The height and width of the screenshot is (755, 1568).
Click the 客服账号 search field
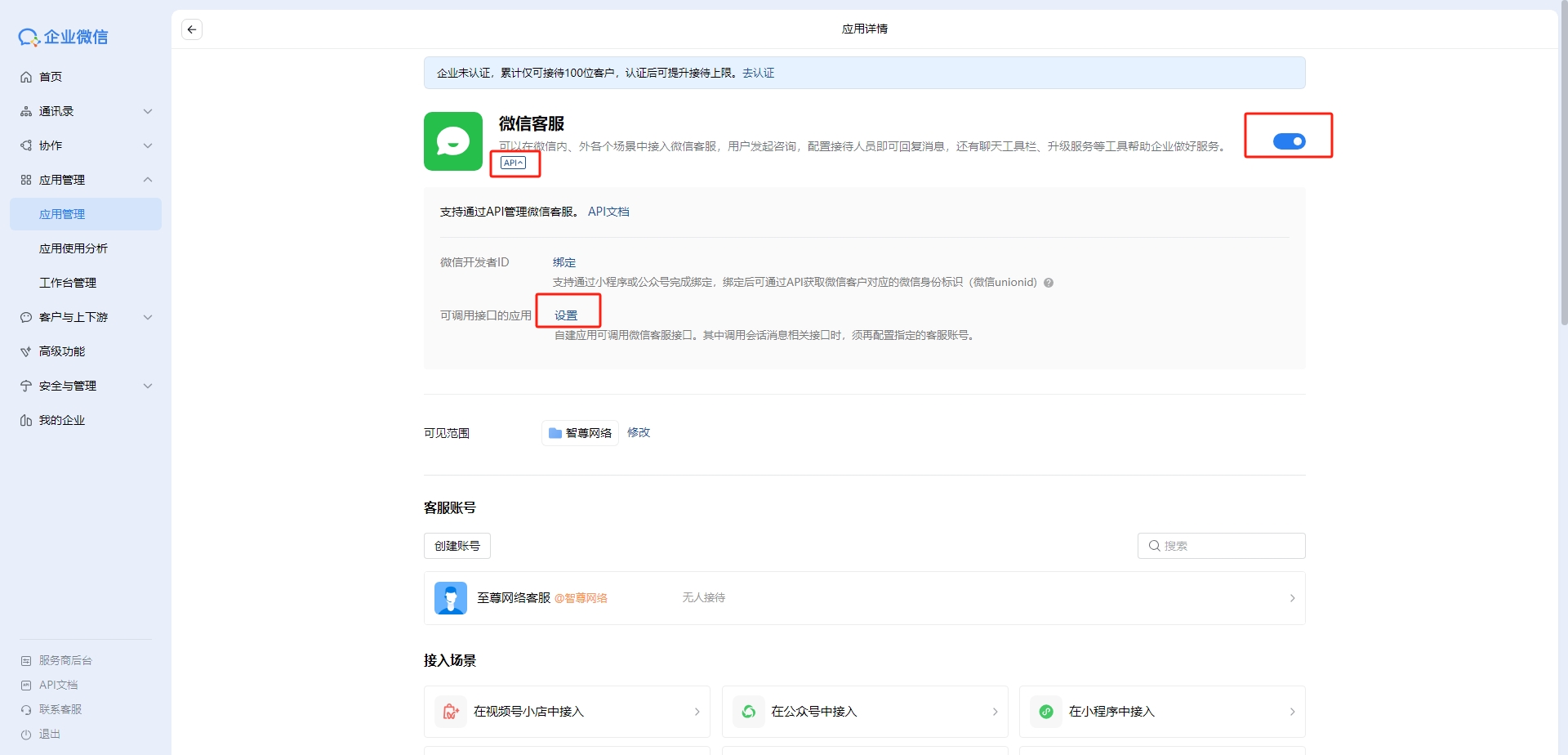1229,546
